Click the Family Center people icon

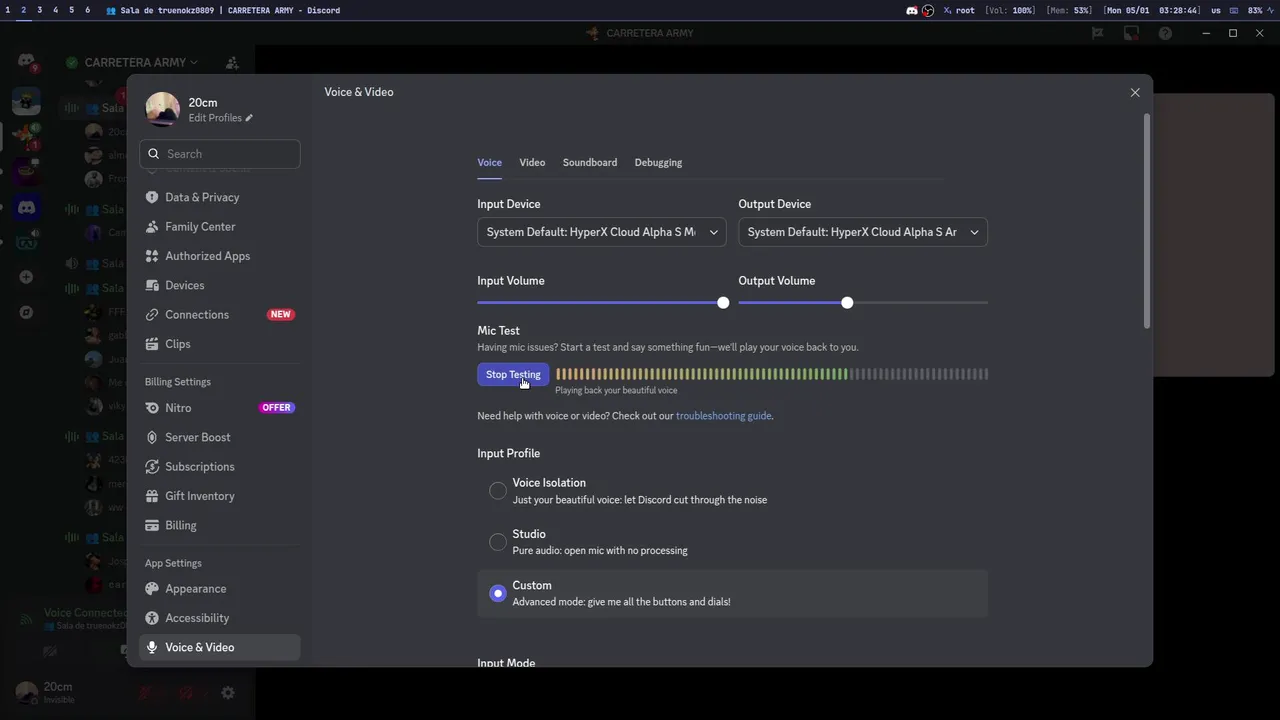[x=152, y=227]
